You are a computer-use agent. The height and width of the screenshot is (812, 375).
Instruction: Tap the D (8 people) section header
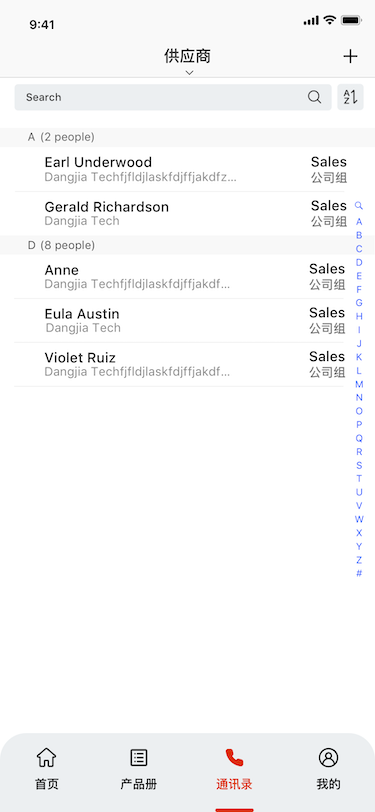[x=188, y=245]
